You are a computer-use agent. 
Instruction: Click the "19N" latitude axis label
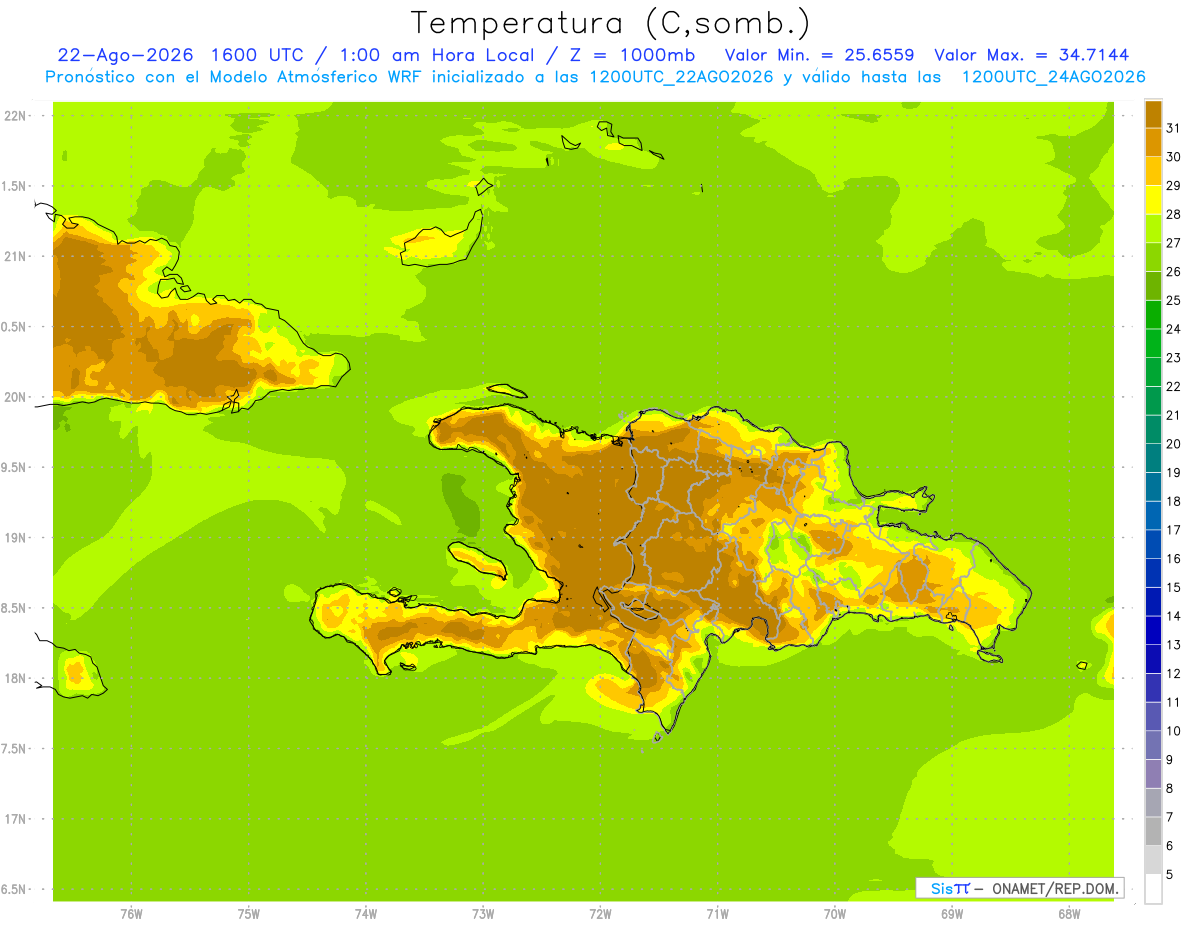click(x=16, y=538)
